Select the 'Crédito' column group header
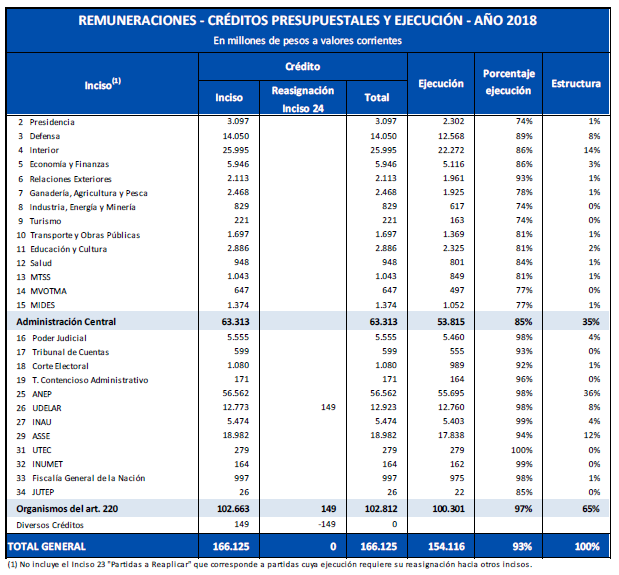The height and width of the screenshot is (575, 619). click(x=302, y=67)
